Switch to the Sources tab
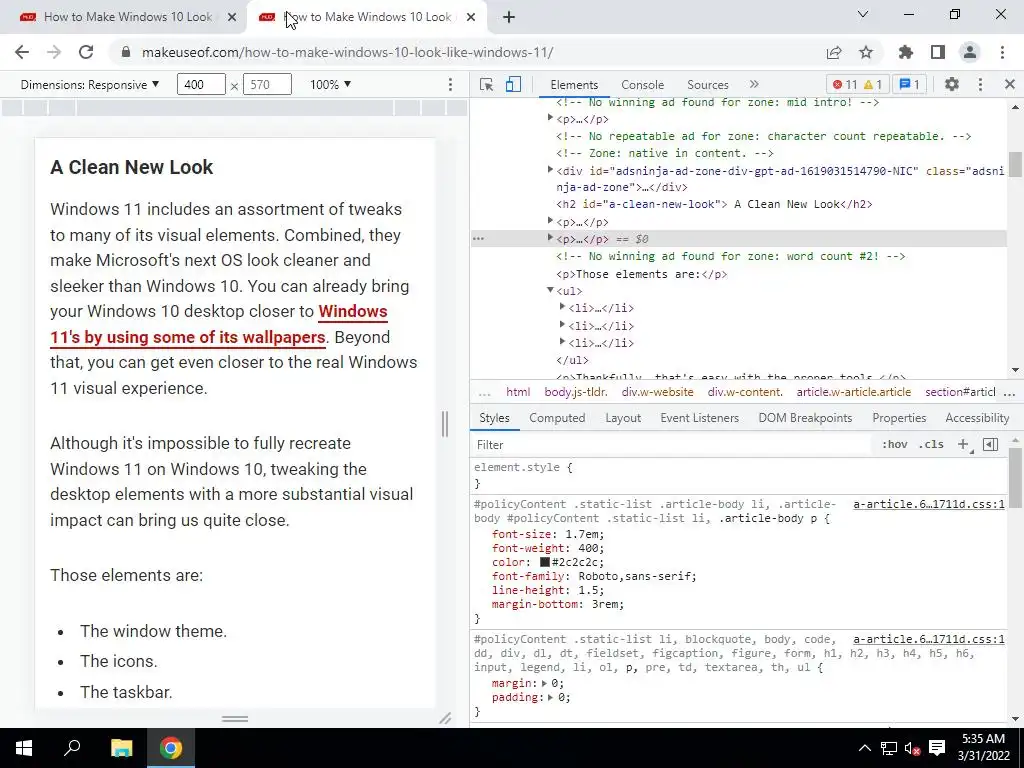 [x=707, y=84]
